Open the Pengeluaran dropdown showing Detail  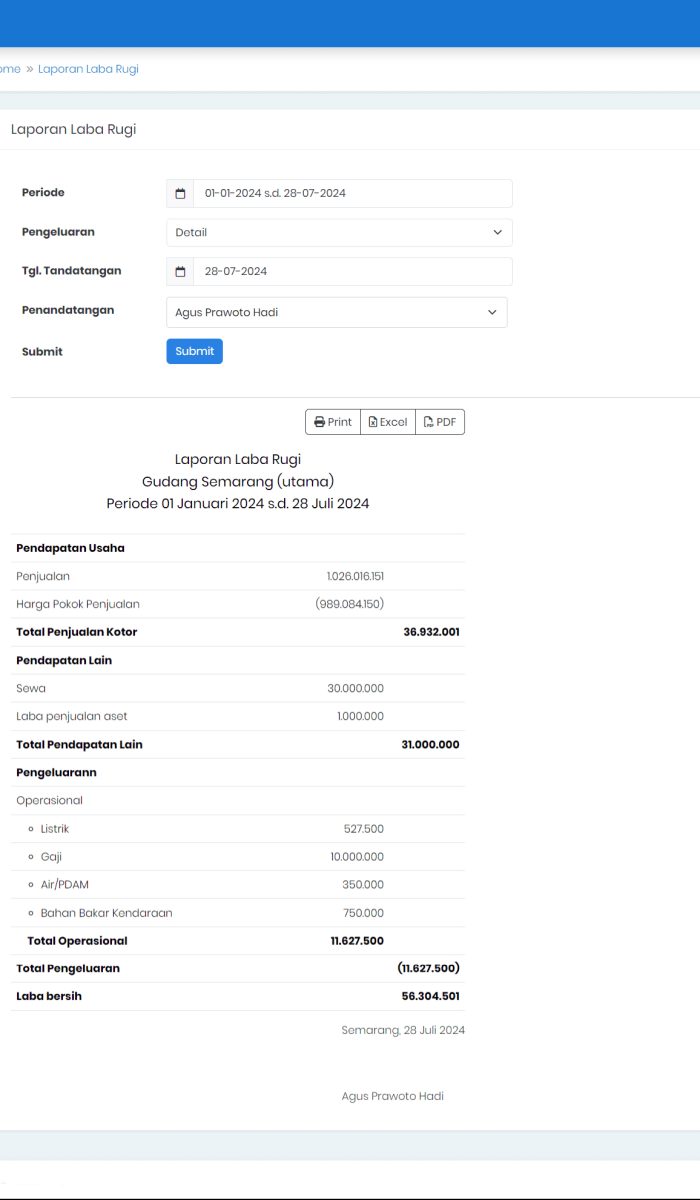pyautogui.click(x=339, y=232)
